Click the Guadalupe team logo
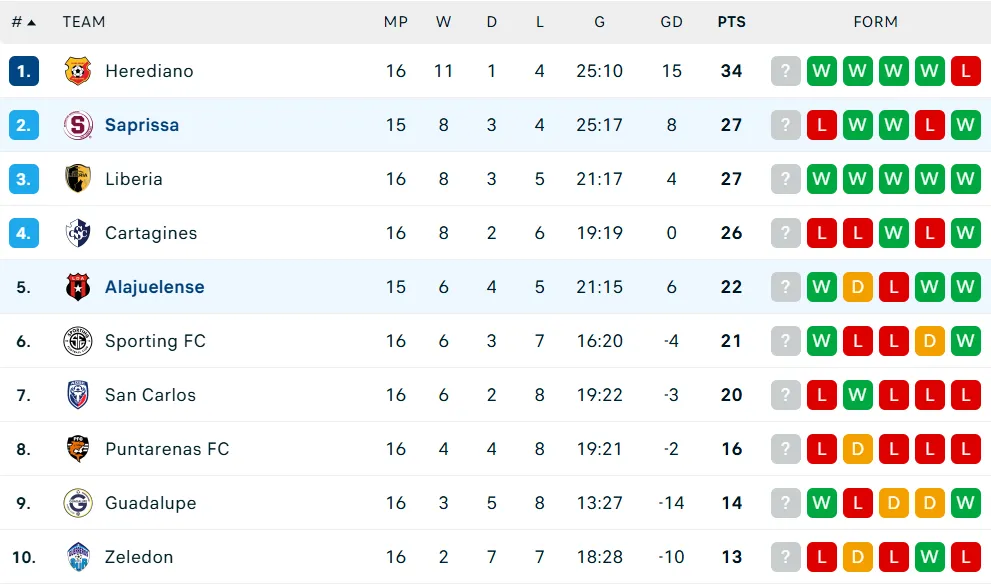The image size is (991, 588). (78, 503)
